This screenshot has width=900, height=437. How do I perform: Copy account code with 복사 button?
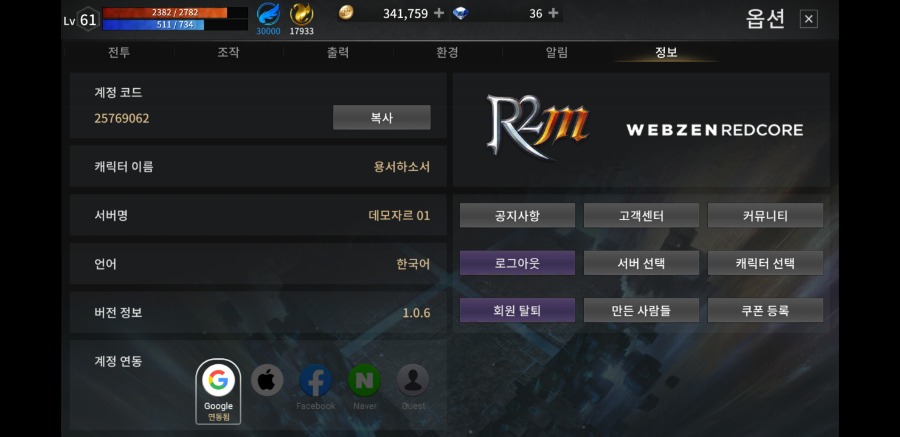pos(382,118)
